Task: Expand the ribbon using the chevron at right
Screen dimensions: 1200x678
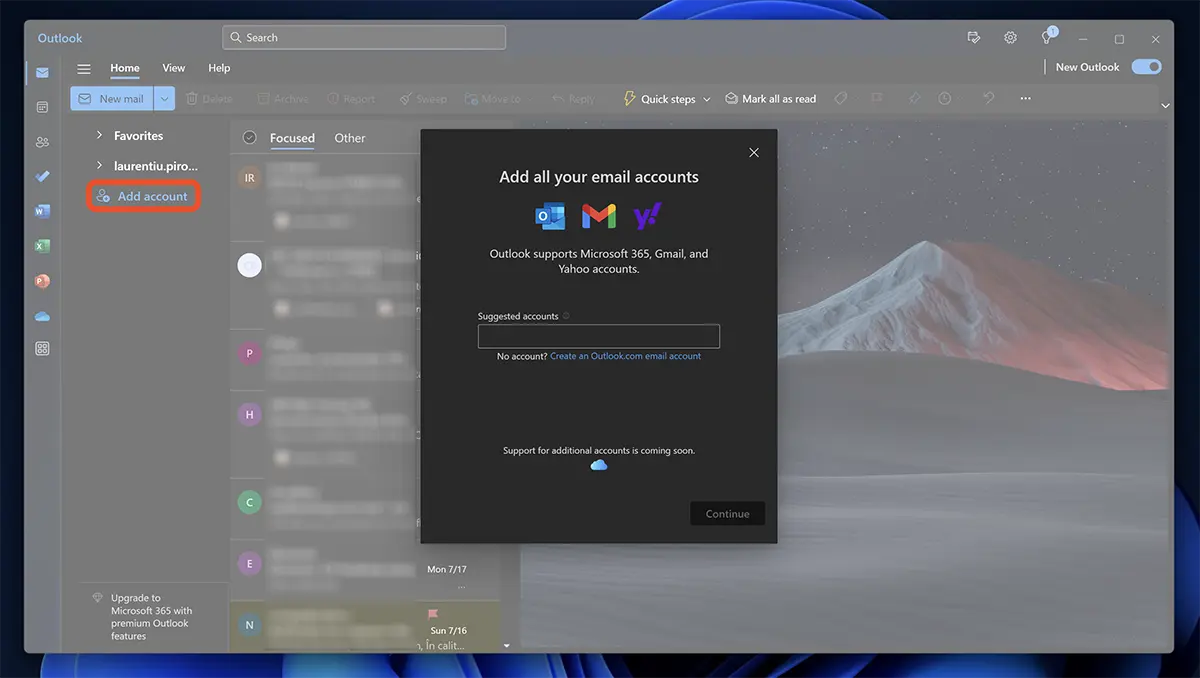Action: point(1165,105)
